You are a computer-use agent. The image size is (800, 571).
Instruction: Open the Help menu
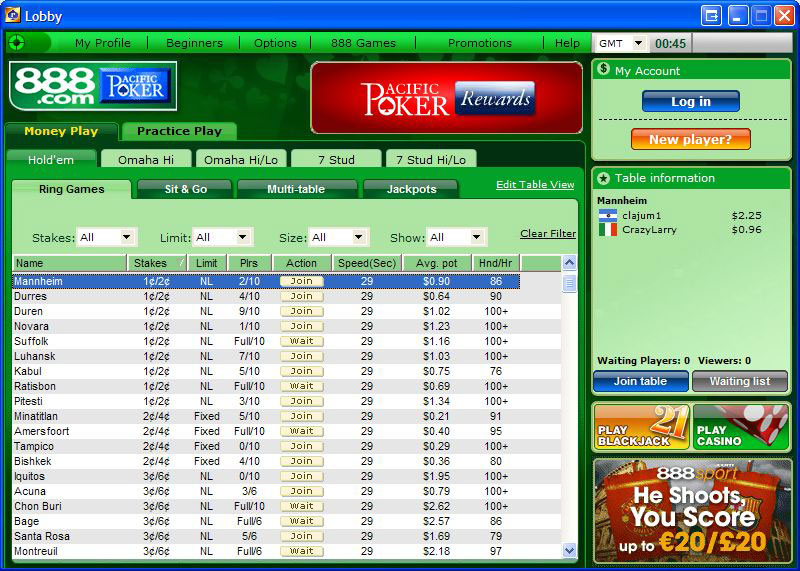click(567, 43)
